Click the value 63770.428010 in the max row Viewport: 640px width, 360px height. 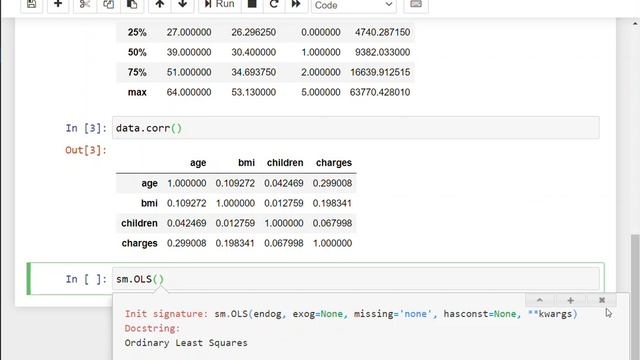(x=380, y=92)
